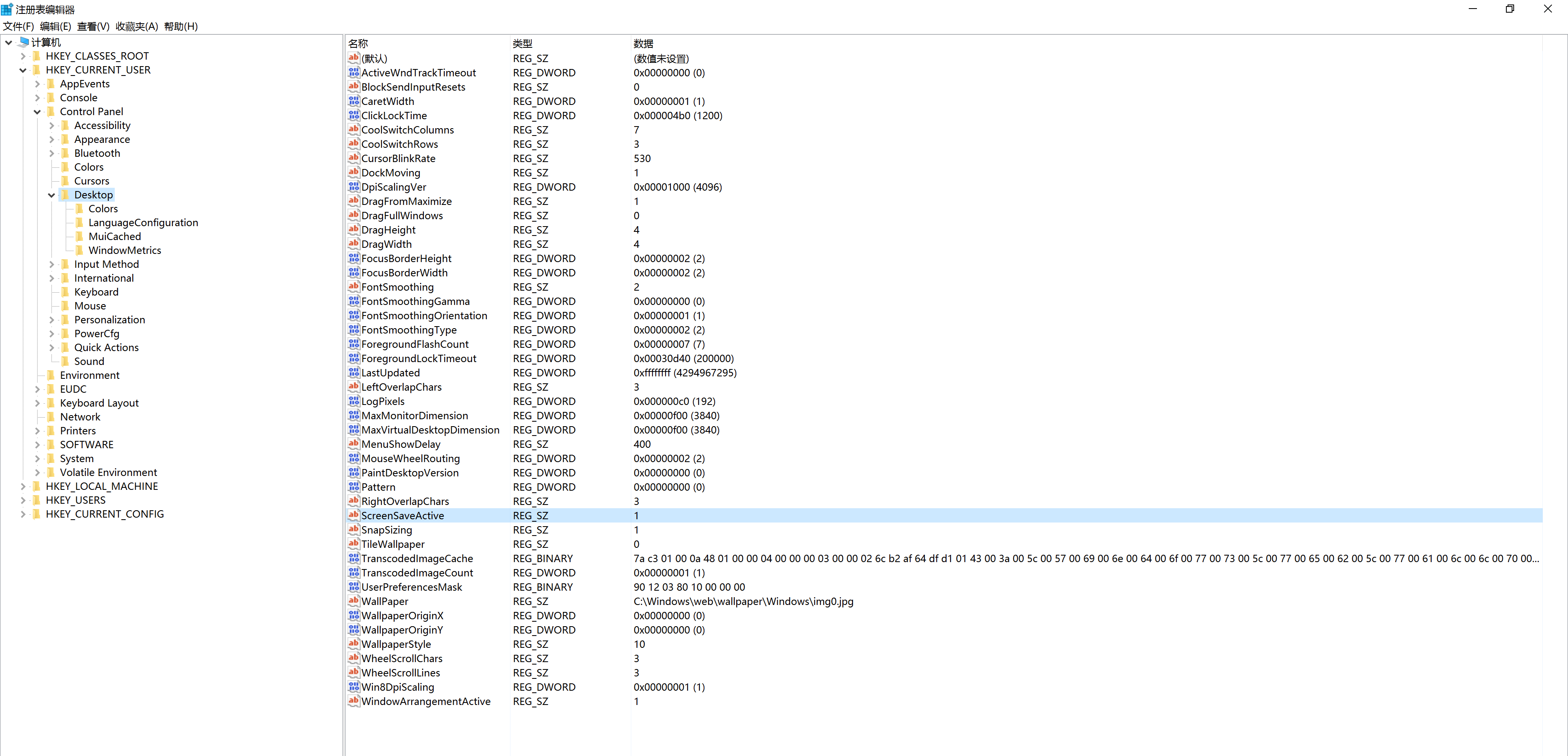This screenshot has height=756, width=1568.
Task: Select the TranscodedImageCache value row
Action: [x=417, y=558]
